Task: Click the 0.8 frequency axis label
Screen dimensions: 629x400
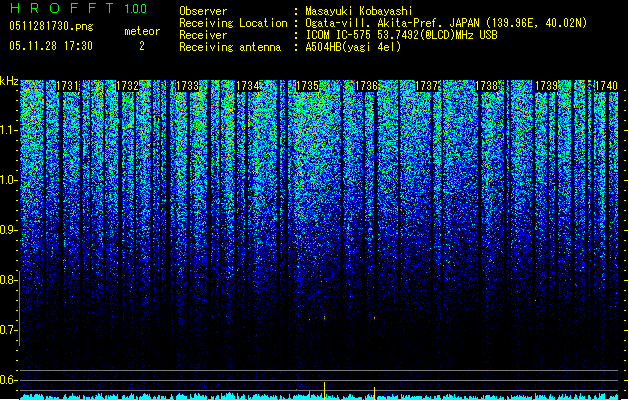Action: (x=8, y=280)
